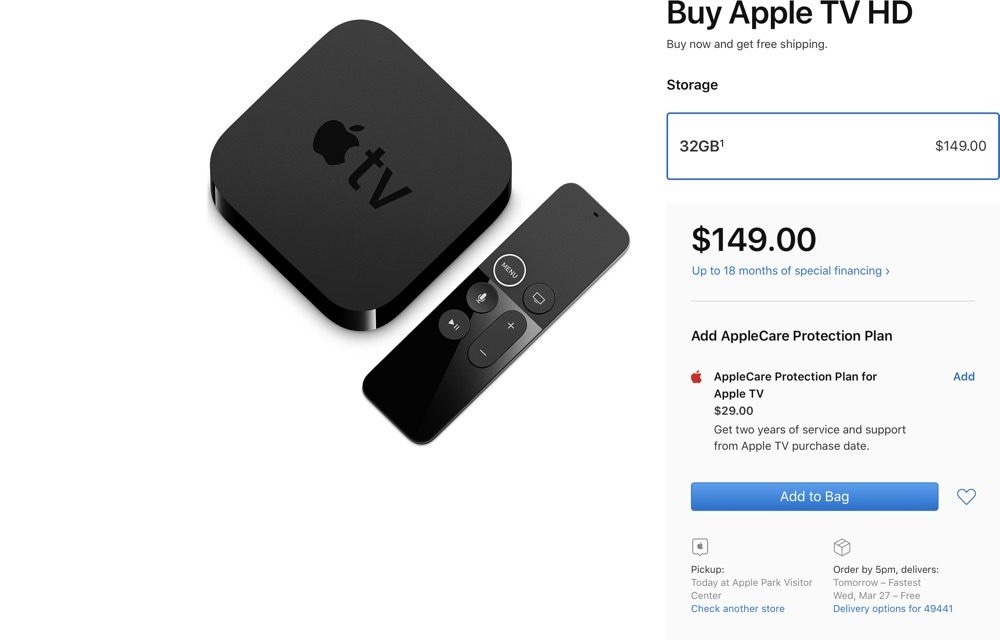
Task: Click the Add to Bag button
Action: coord(814,497)
